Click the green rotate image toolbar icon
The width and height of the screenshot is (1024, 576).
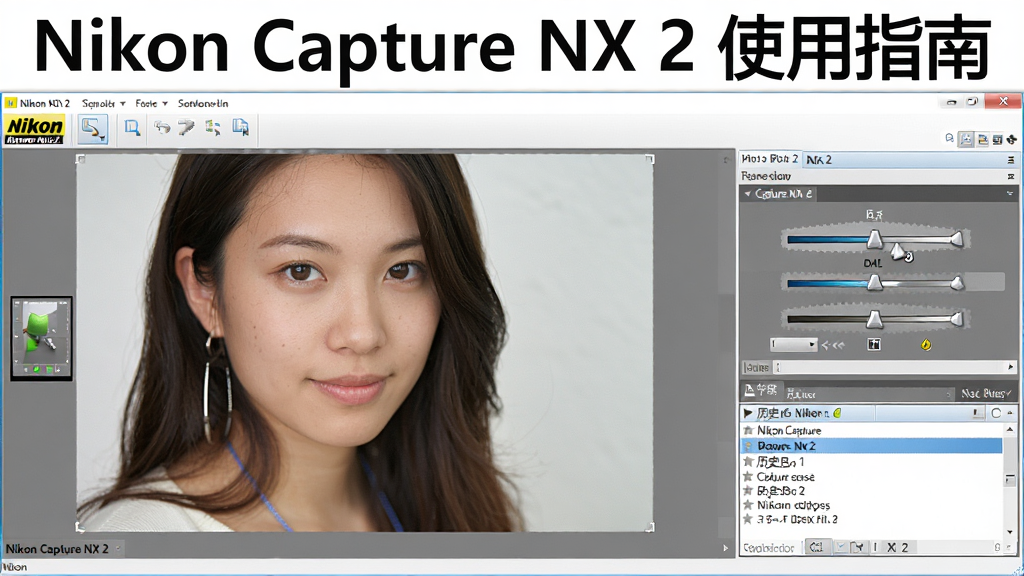coord(212,127)
